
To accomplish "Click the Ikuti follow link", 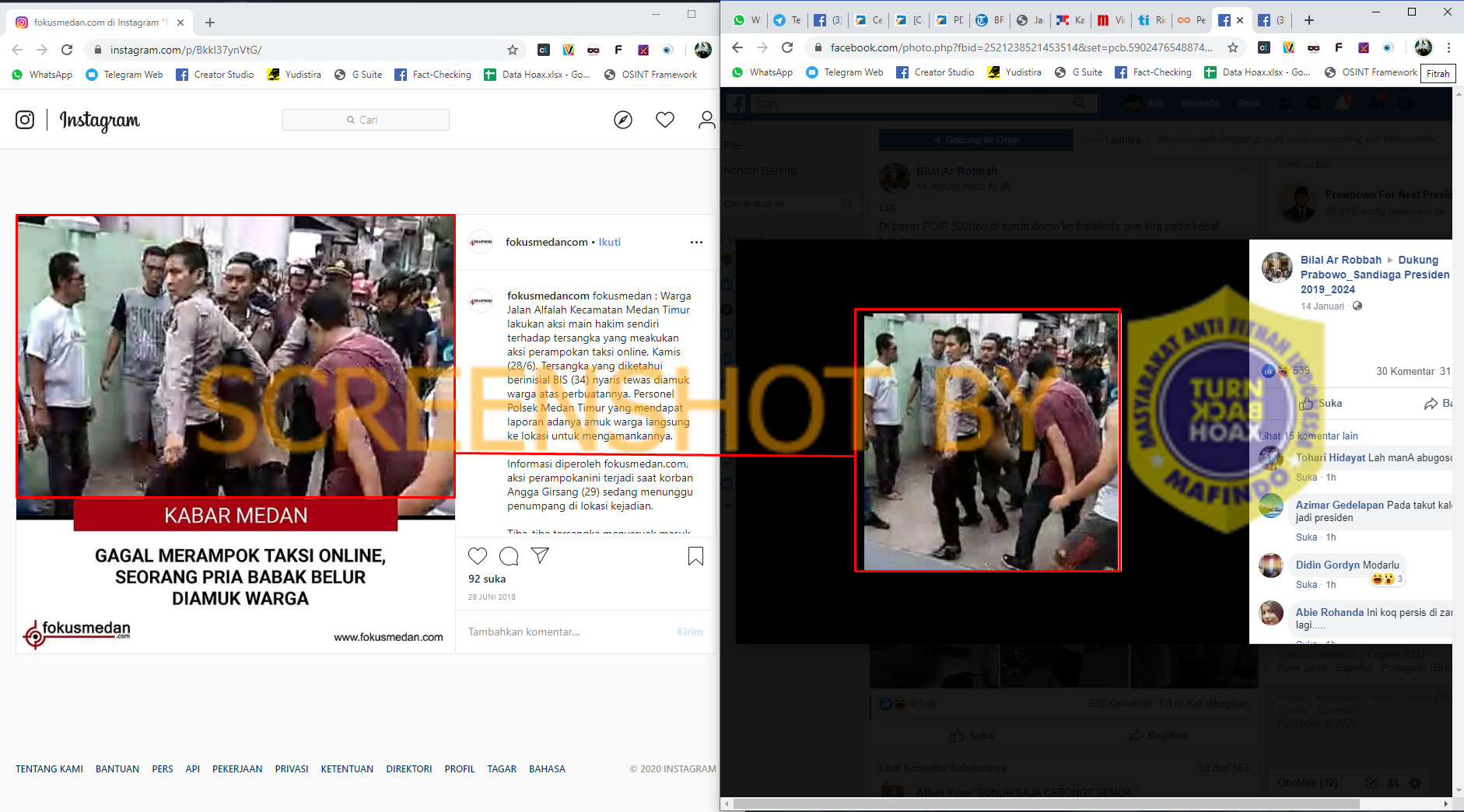I will 609,242.
